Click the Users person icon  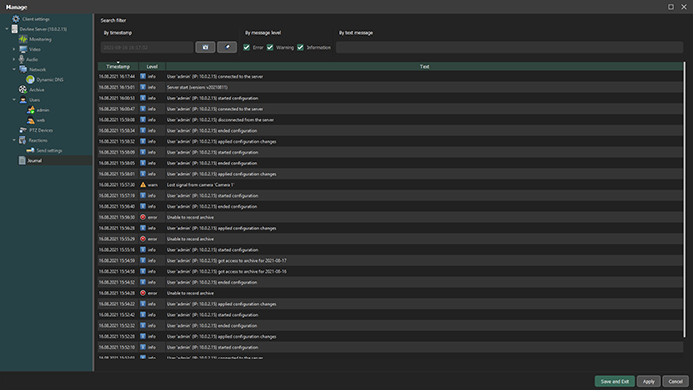[x=23, y=100]
